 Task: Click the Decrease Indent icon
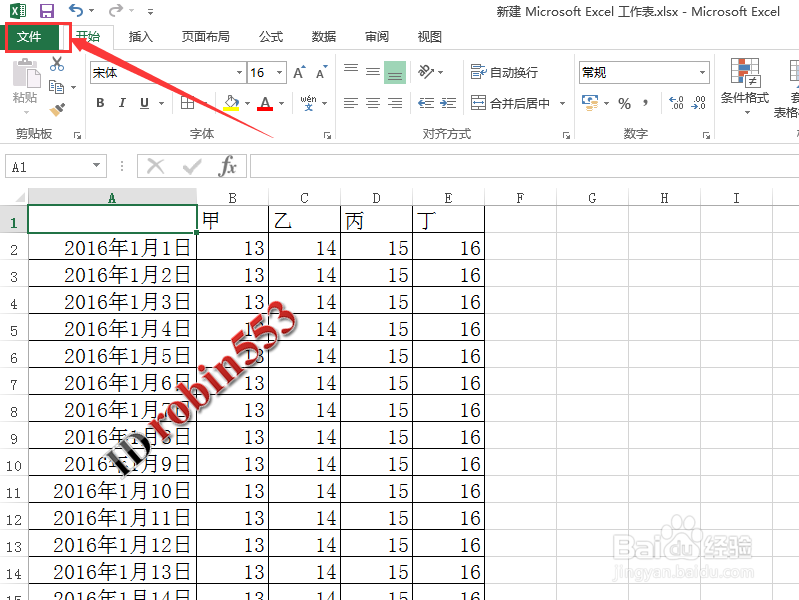tap(426, 103)
